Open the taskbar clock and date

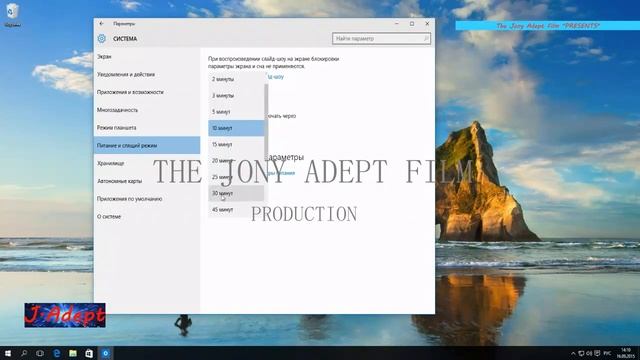click(625, 353)
